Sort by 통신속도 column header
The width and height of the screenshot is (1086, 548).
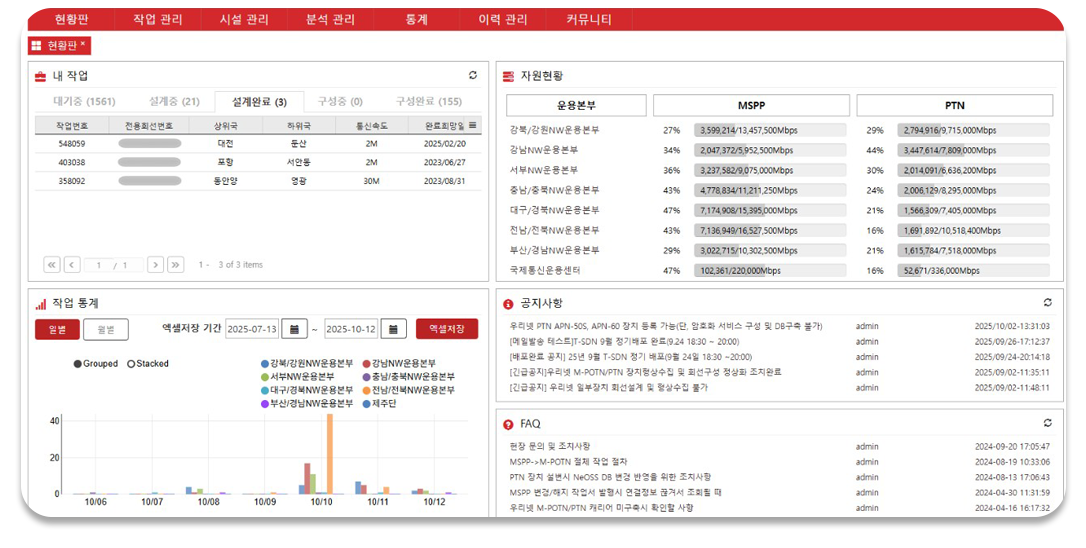pos(372,125)
